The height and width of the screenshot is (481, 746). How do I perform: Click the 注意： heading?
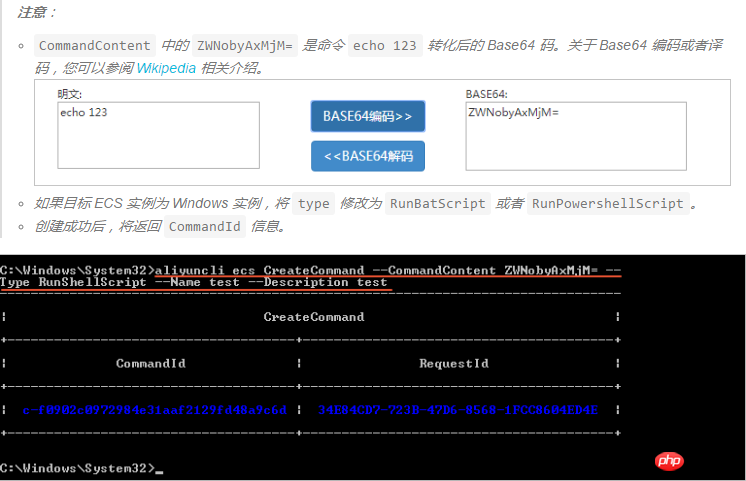pyautogui.click(x=37, y=12)
